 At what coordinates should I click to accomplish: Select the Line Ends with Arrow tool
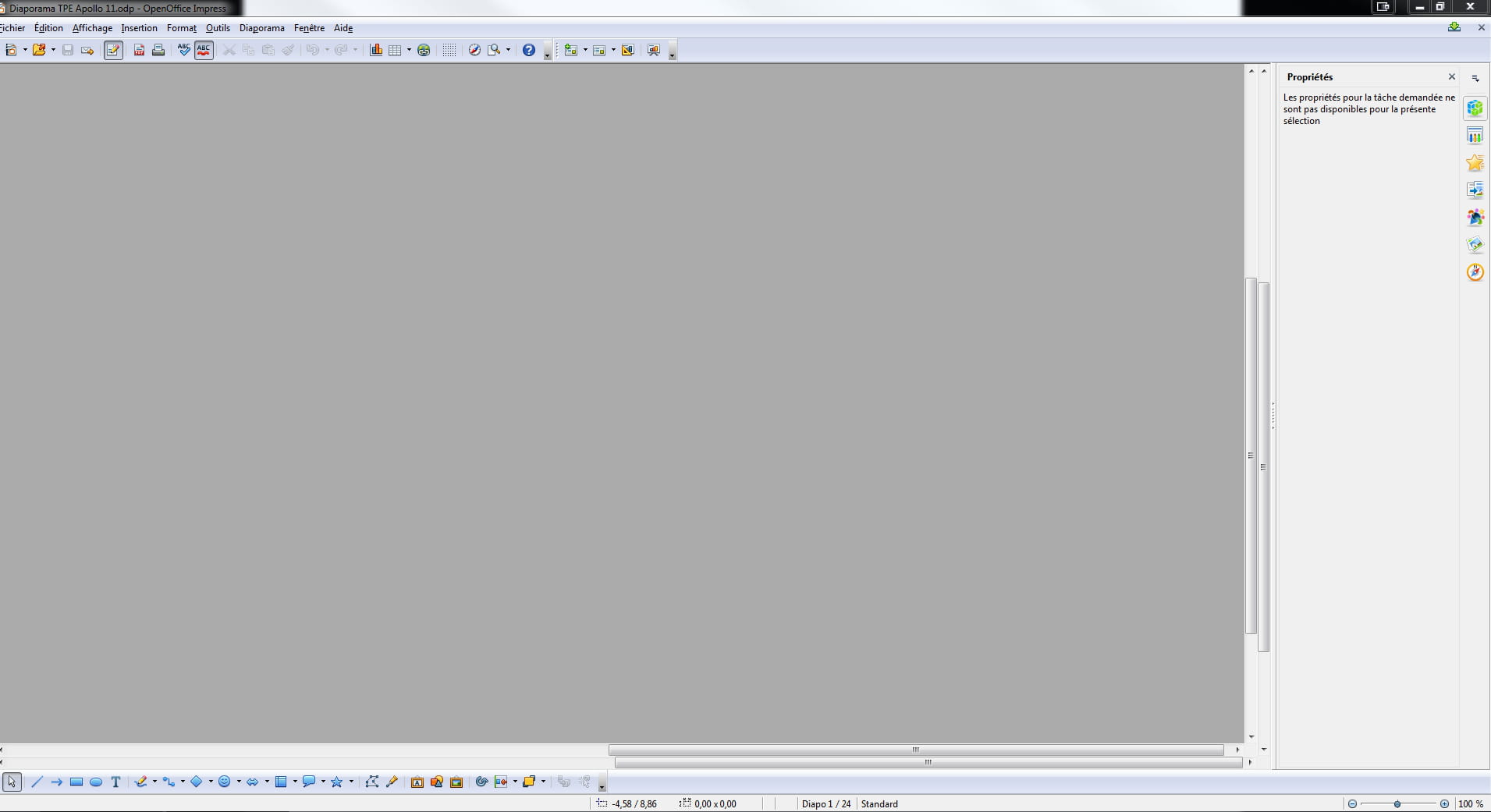tap(56, 782)
